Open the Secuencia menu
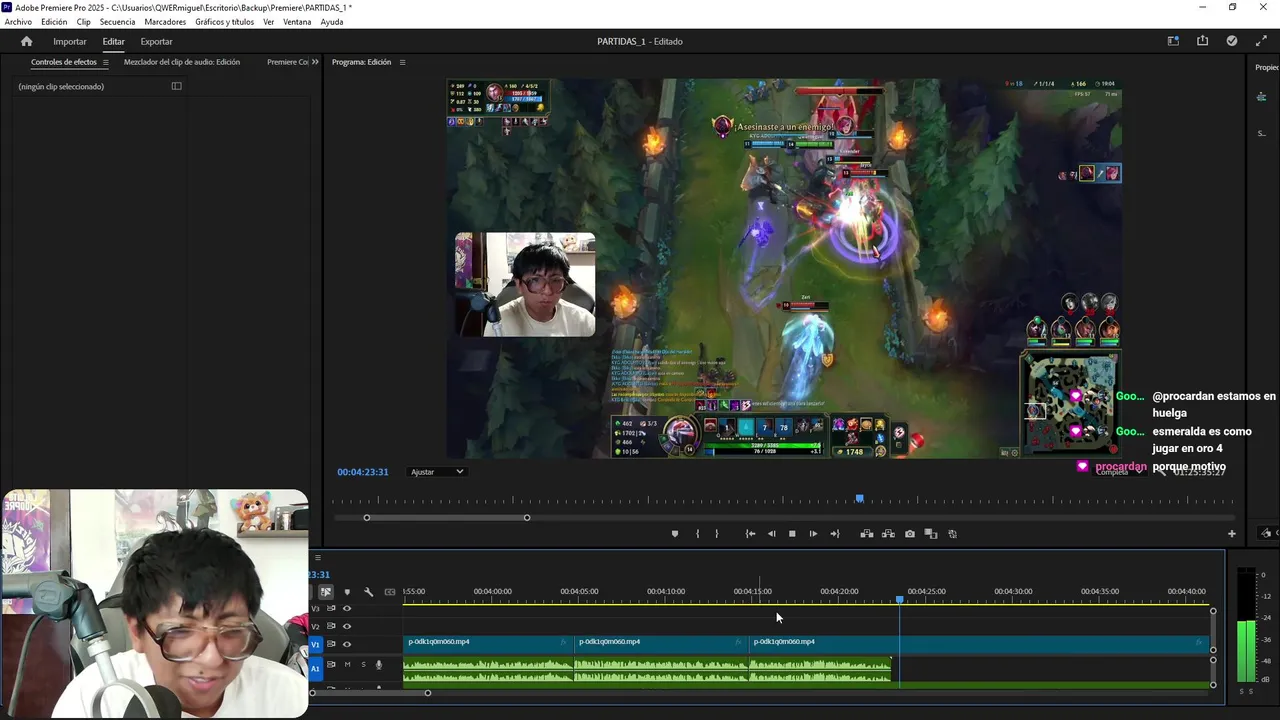The height and width of the screenshot is (720, 1280). pyautogui.click(x=117, y=22)
